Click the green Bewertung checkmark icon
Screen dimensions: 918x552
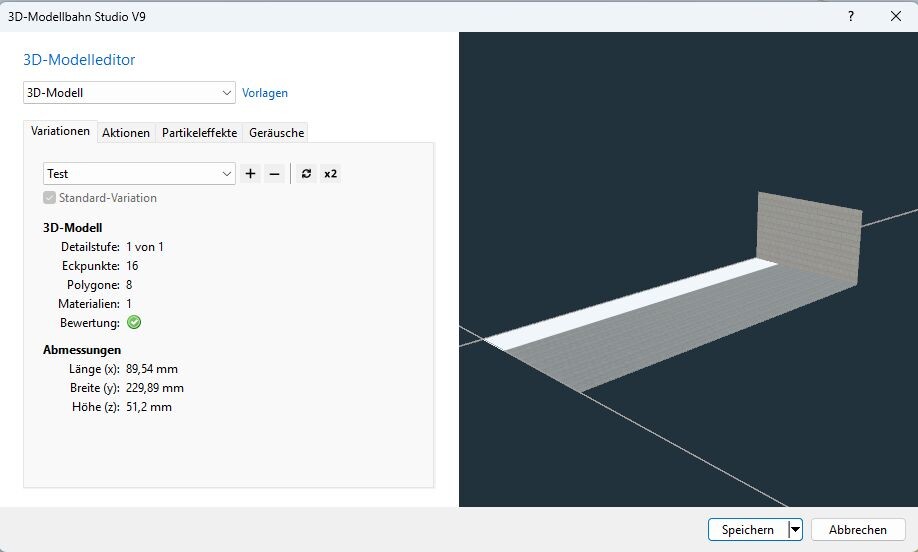[134, 323]
